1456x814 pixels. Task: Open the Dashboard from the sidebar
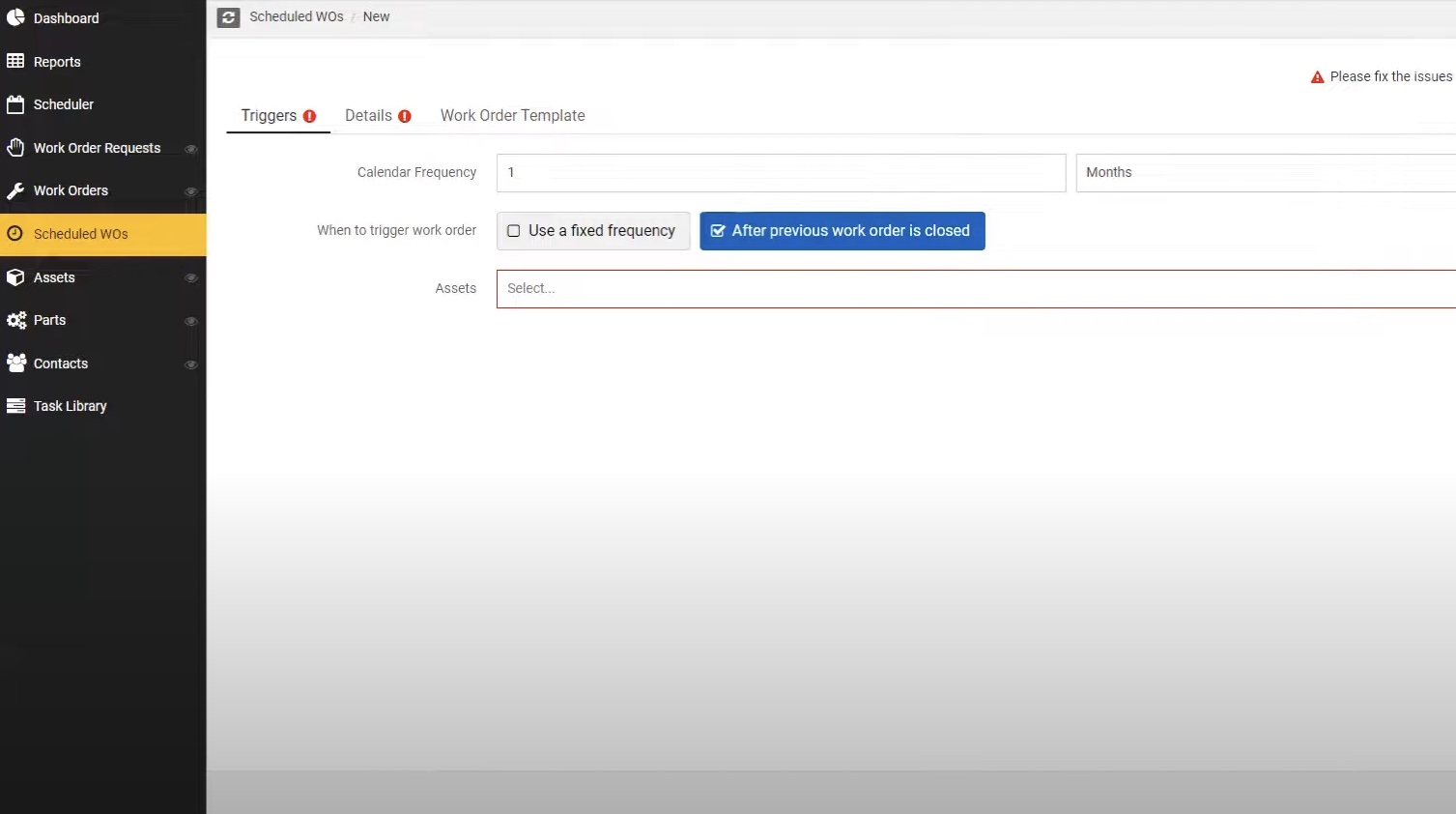tap(65, 17)
